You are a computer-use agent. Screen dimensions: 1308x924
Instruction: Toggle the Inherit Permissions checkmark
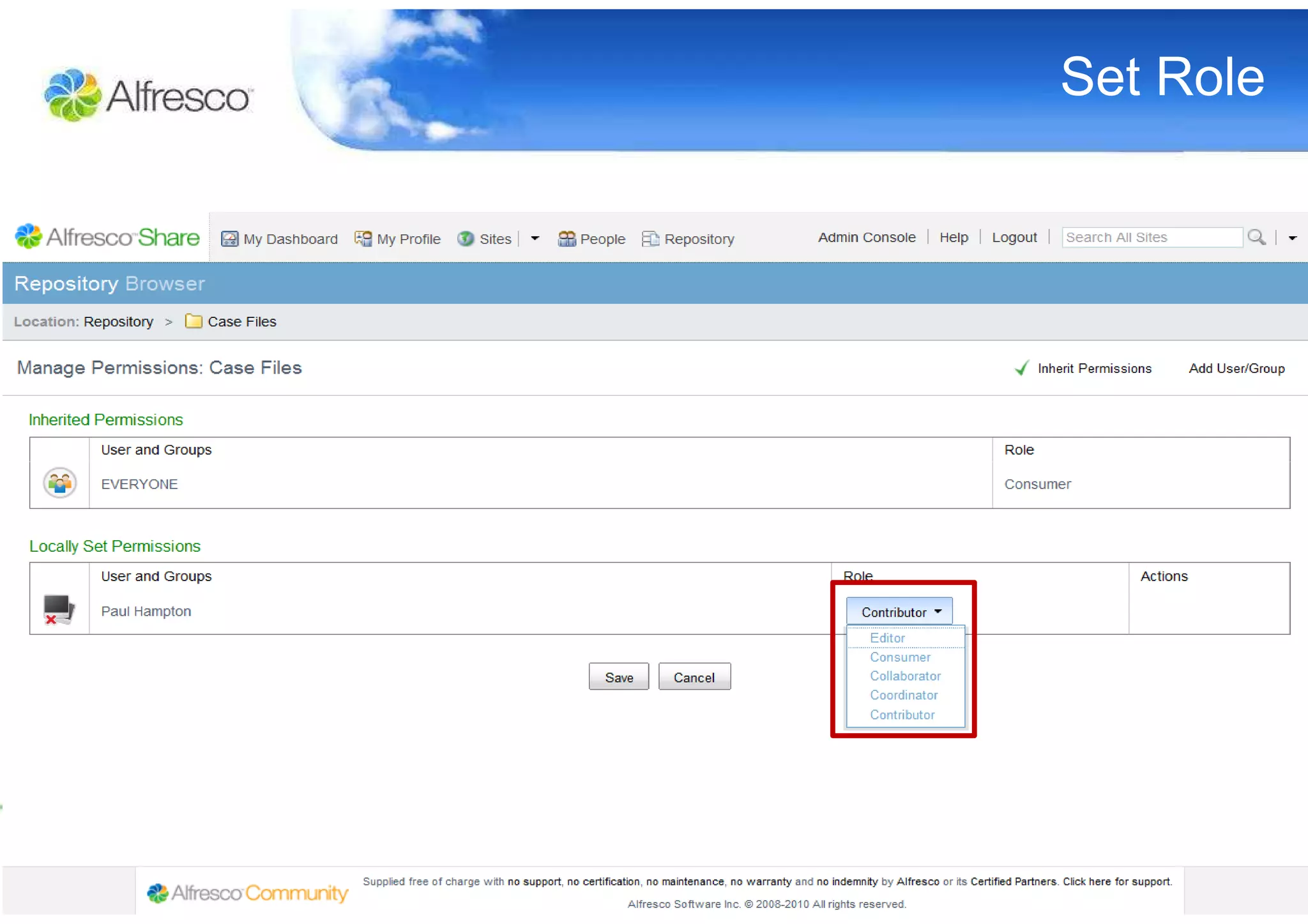coord(1022,368)
